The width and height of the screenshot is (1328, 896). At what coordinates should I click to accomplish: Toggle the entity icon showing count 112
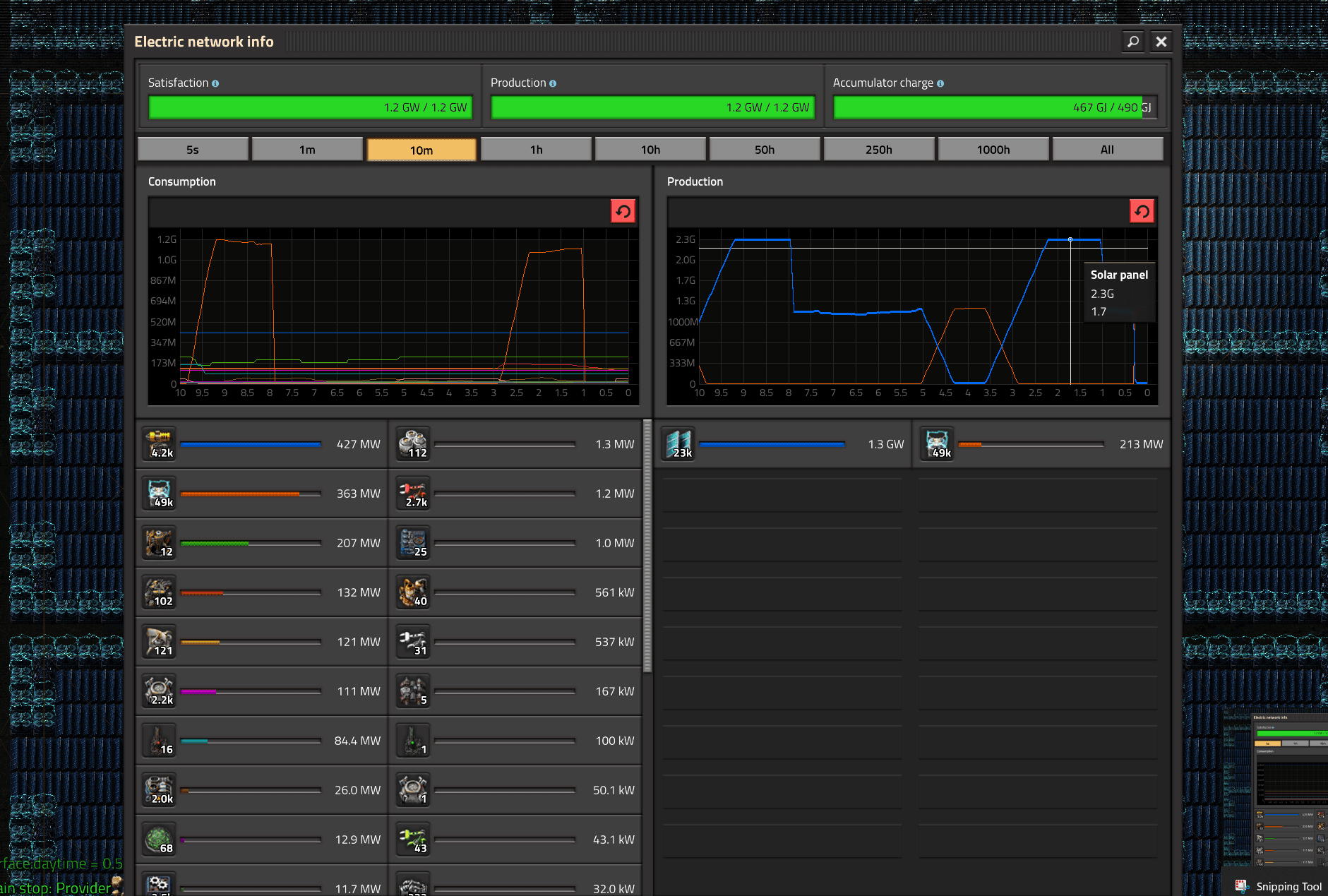tap(413, 444)
